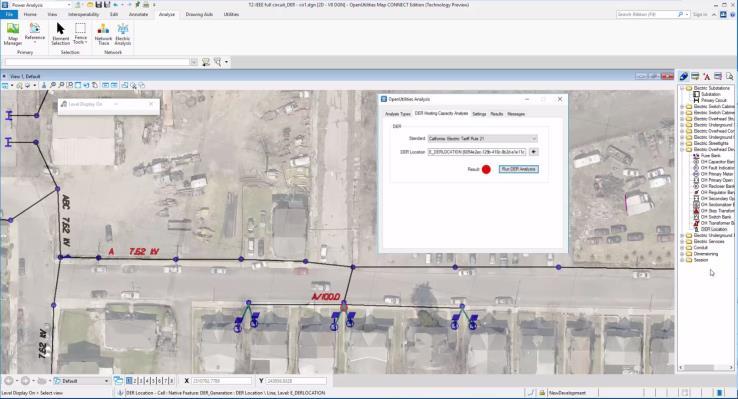This screenshot has width=738, height=399.
Task: Expand the Dimensioning folder
Action: pyautogui.click(x=682, y=254)
